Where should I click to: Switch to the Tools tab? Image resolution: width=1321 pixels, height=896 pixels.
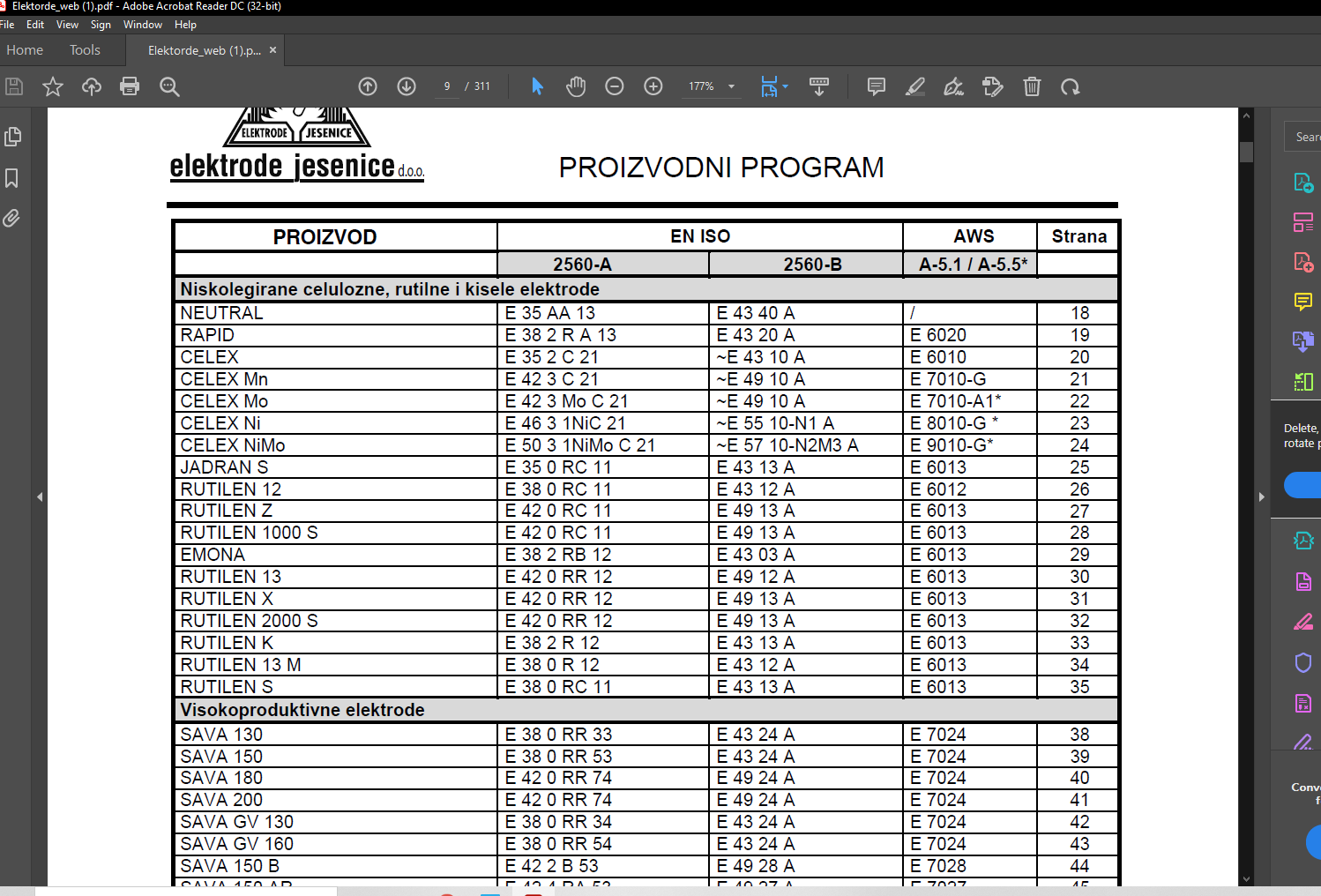click(x=85, y=50)
